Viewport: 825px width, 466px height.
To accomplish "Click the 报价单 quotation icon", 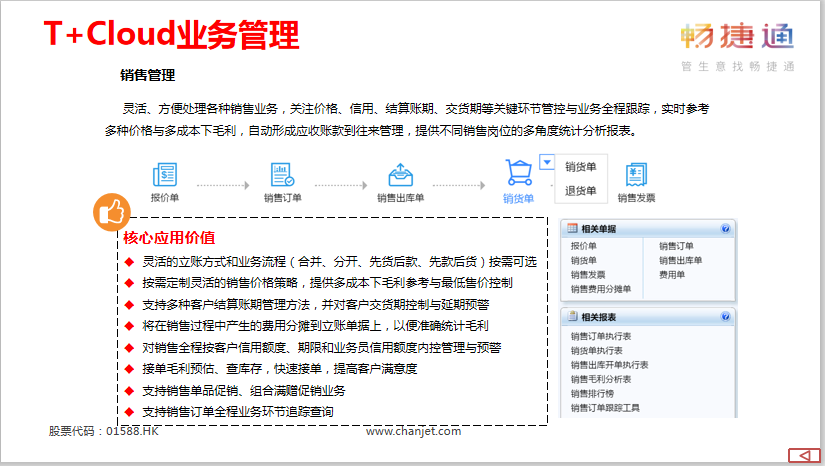I will tap(165, 175).
